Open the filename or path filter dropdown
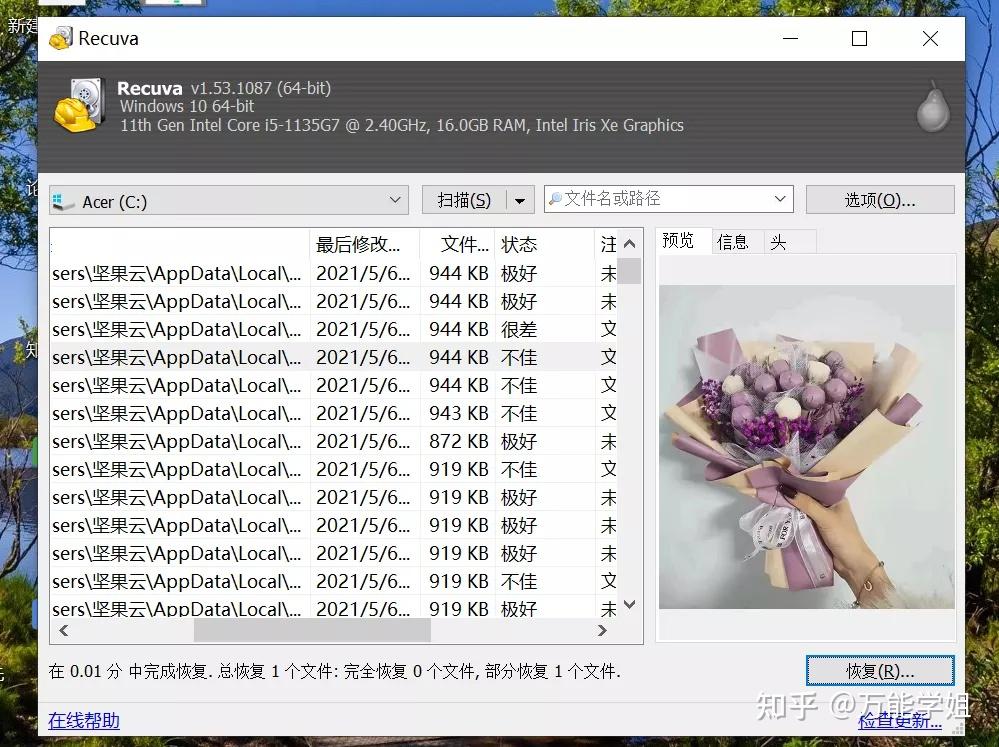The image size is (999, 747). tap(780, 199)
